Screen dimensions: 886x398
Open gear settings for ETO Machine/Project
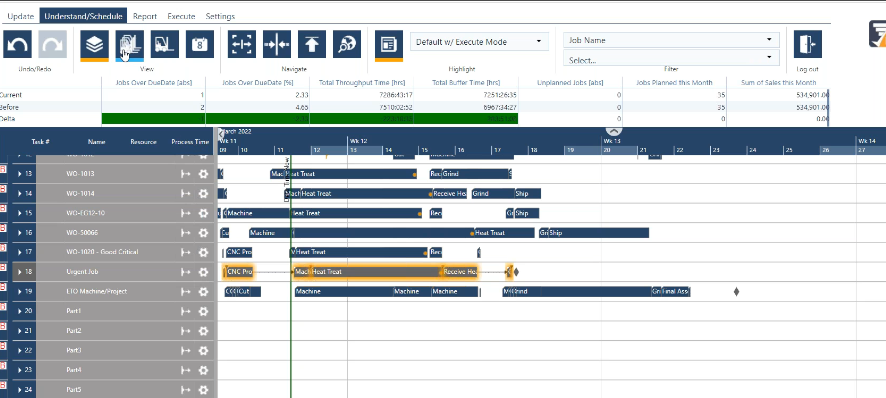coord(203,292)
